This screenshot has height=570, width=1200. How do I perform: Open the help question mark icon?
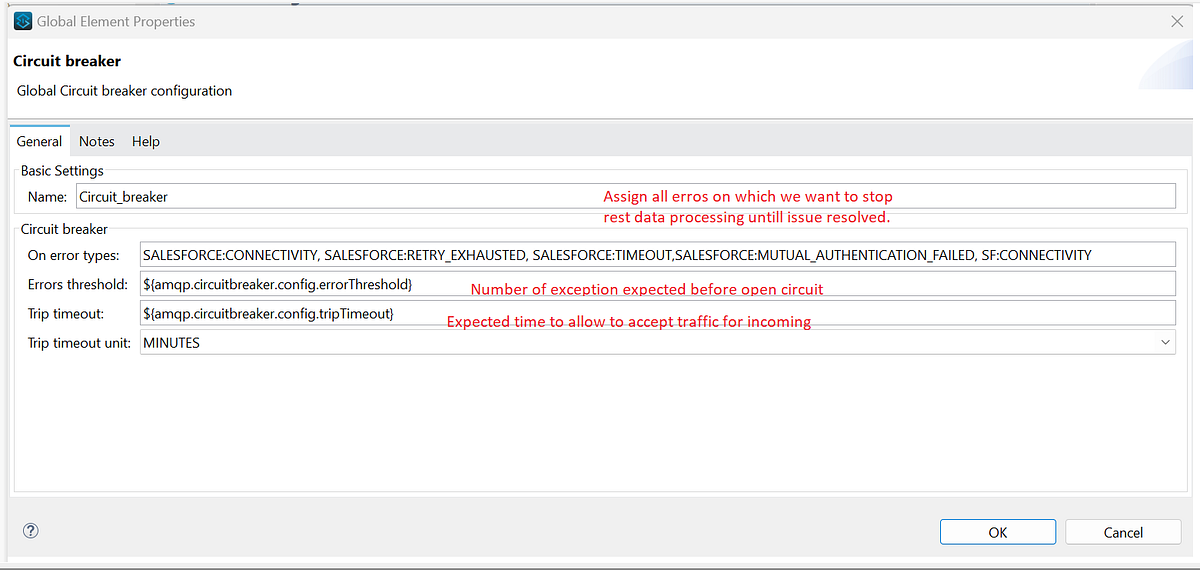click(30, 531)
